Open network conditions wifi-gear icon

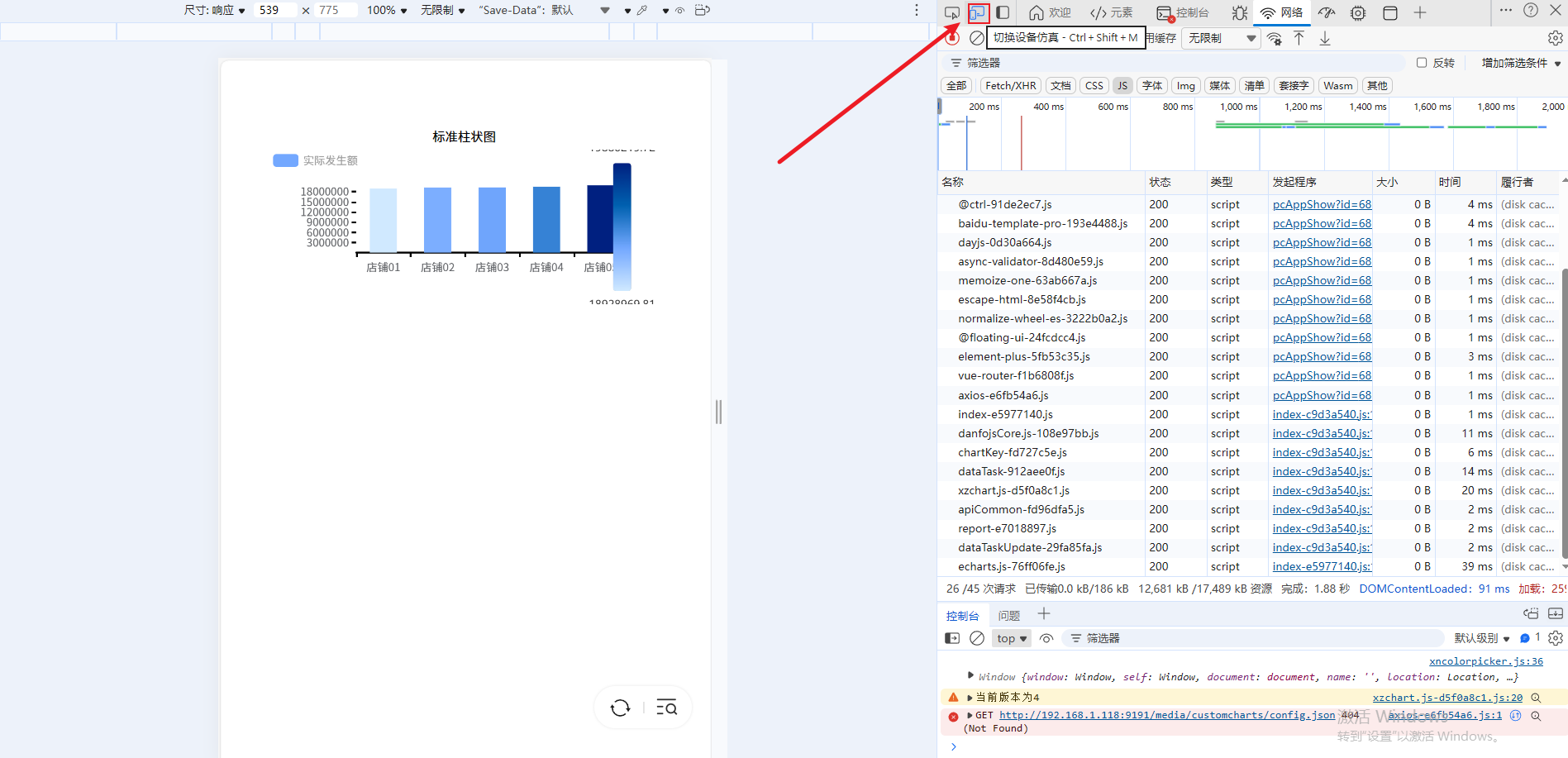pos(1275,38)
